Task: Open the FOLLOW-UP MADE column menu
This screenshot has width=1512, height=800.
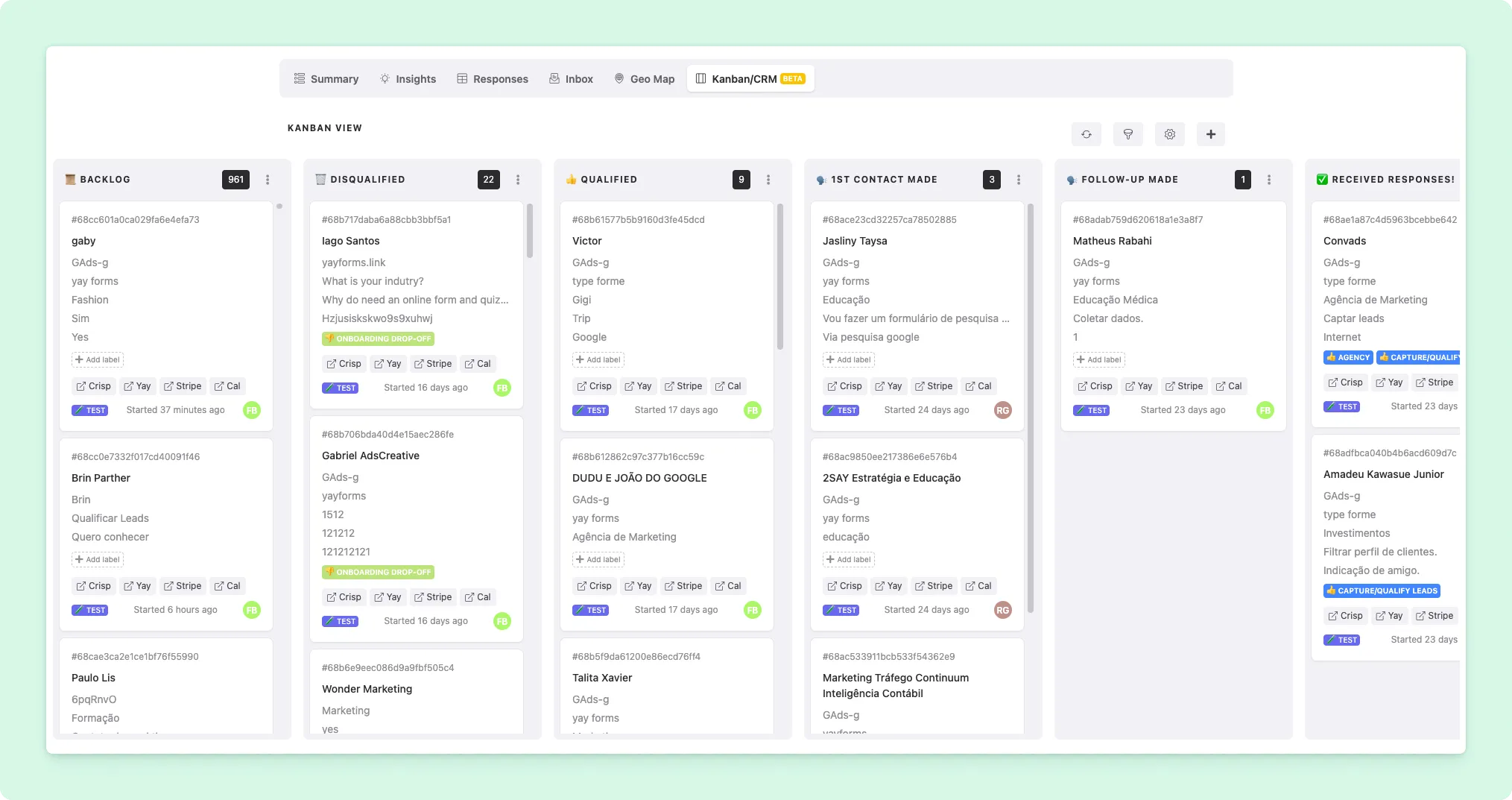Action: pyautogui.click(x=1269, y=179)
